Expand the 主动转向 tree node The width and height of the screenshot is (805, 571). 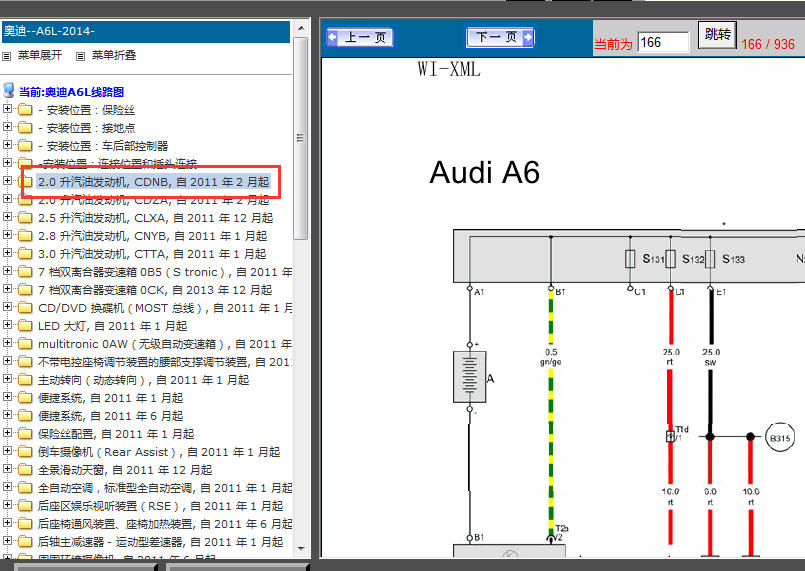(x=7, y=378)
